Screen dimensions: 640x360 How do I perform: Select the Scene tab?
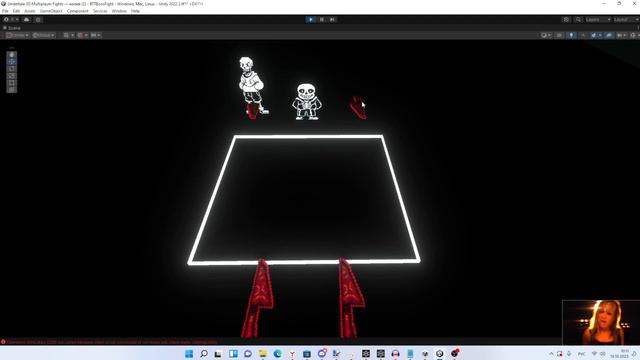12,28
